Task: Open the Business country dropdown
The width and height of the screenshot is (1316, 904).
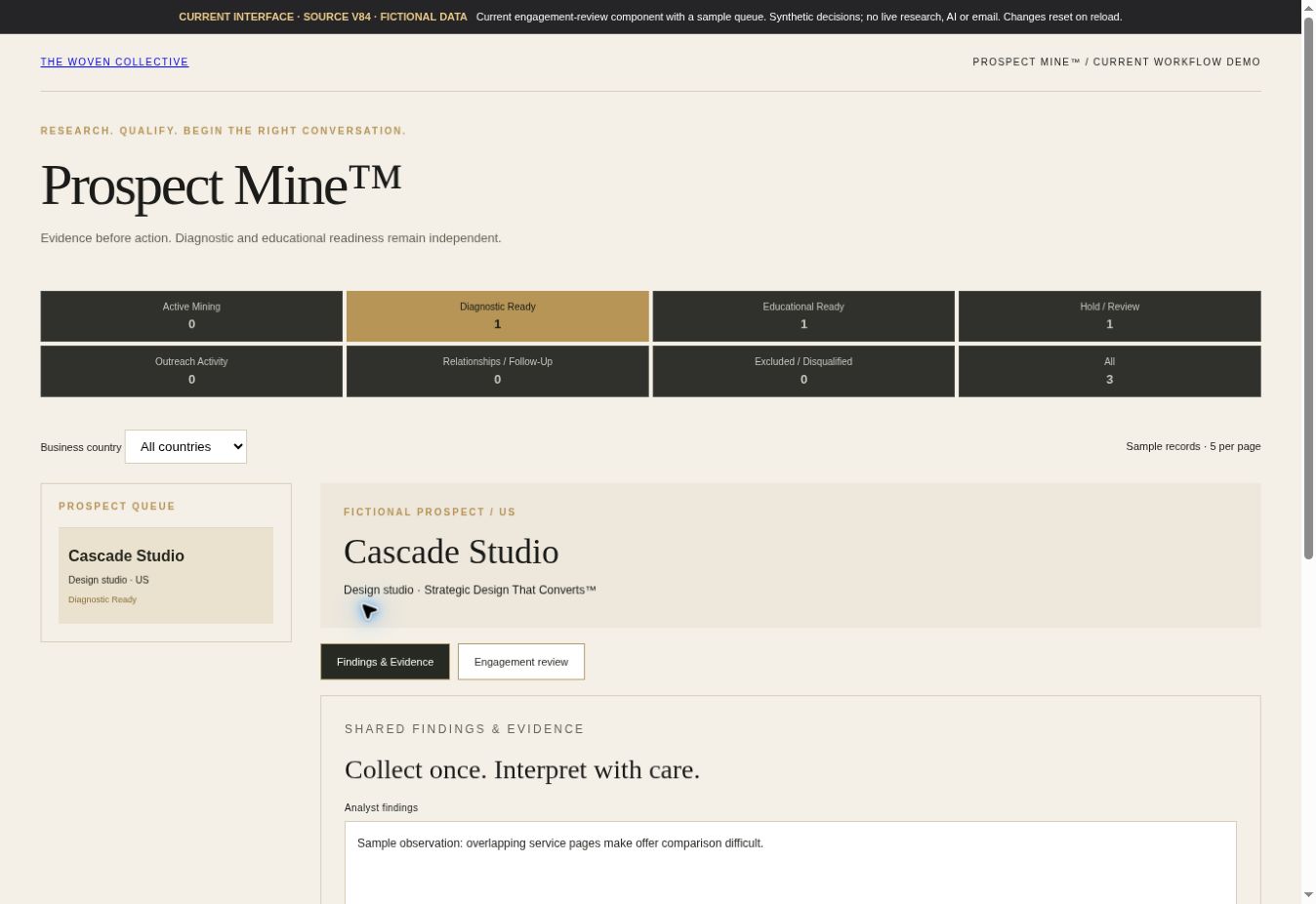Action: (185, 446)
